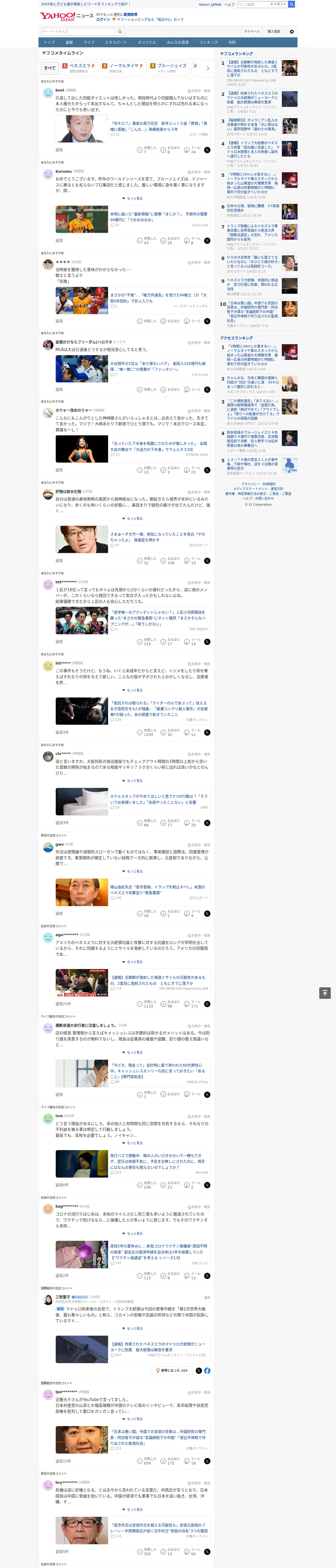336x1568 pixels.
Task: Share kool's comment on X
Action: coord(207,150)
